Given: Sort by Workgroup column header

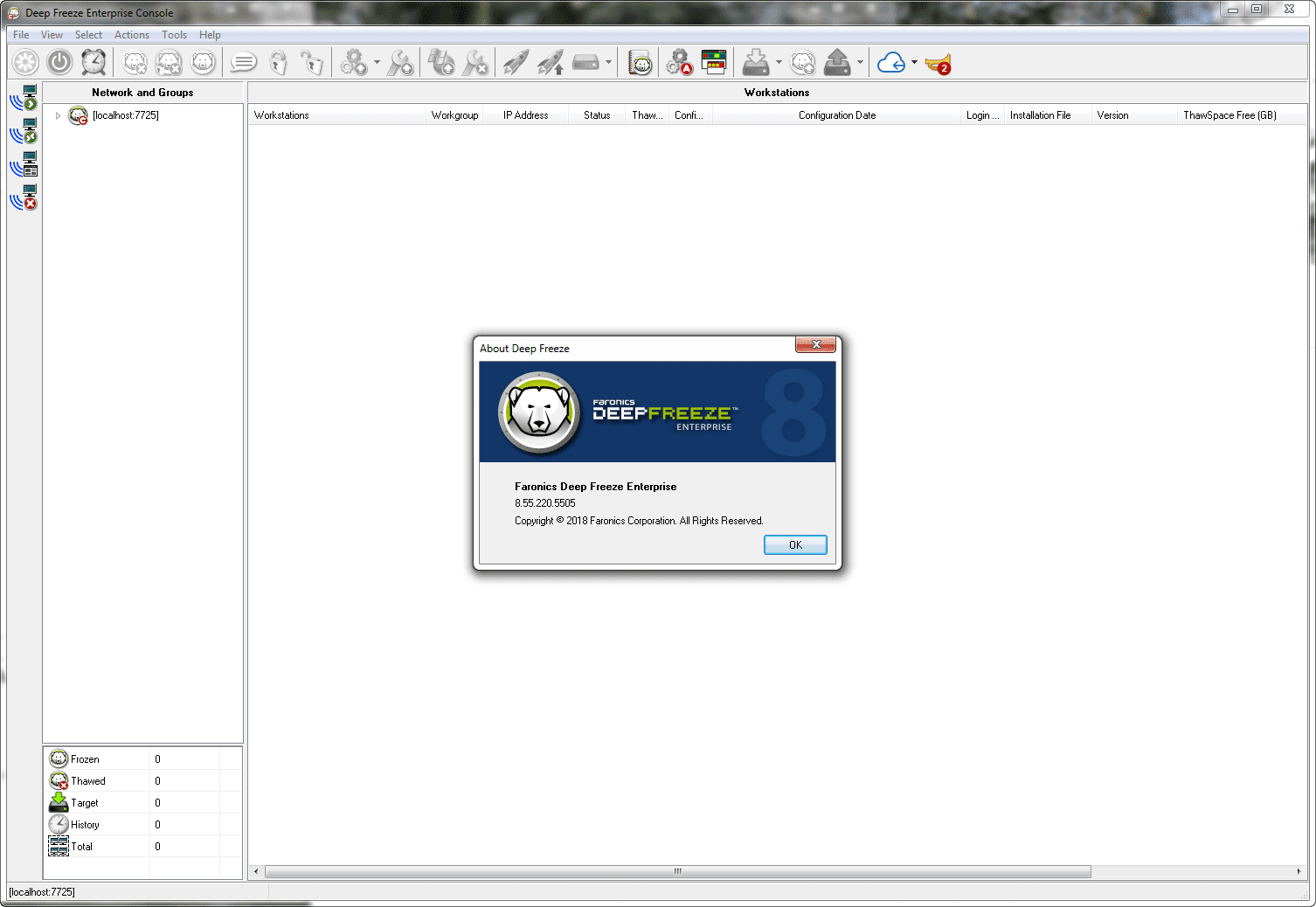Looking at the screenshot, I should 454,115.
